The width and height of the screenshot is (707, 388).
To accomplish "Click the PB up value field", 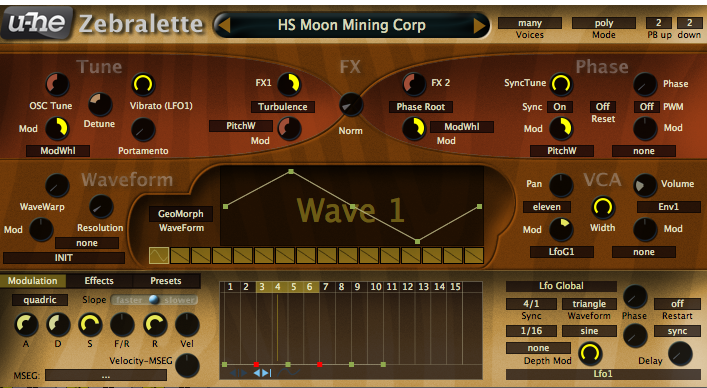I will [x=659, y=23].
